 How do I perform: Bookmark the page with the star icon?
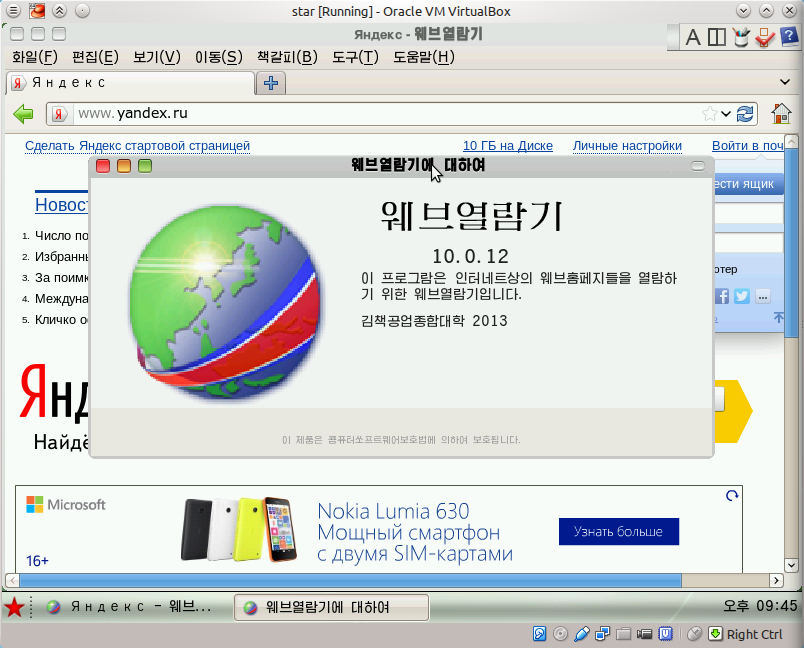(710, 114)
